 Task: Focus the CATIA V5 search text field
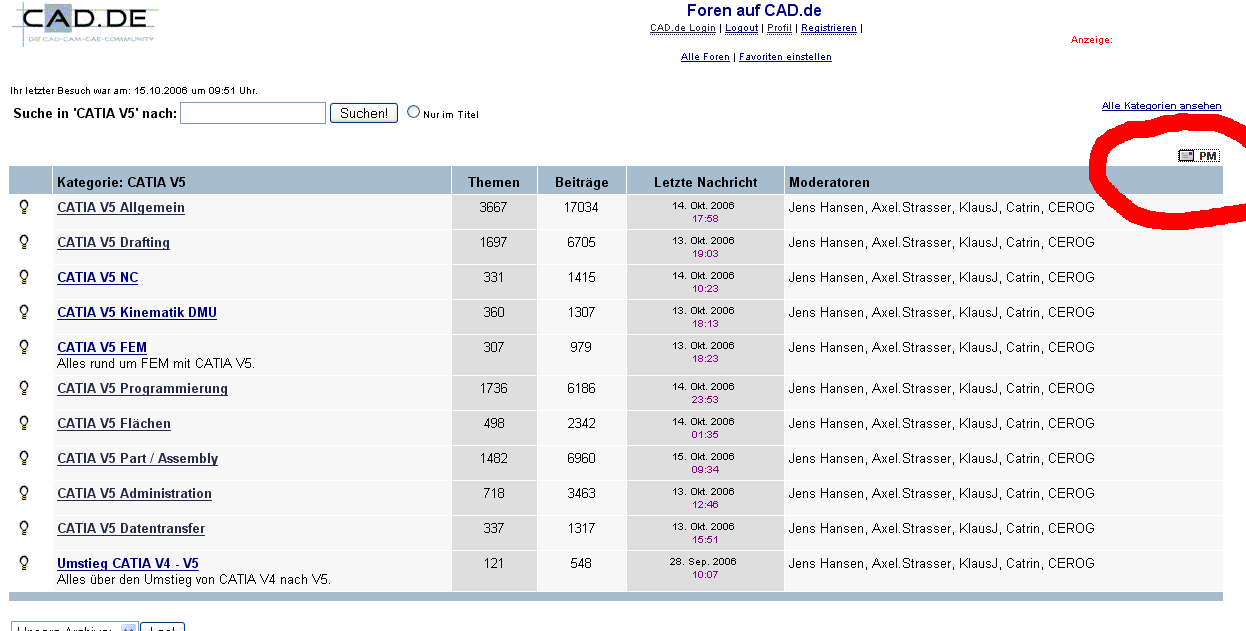[x=253, y=113]
